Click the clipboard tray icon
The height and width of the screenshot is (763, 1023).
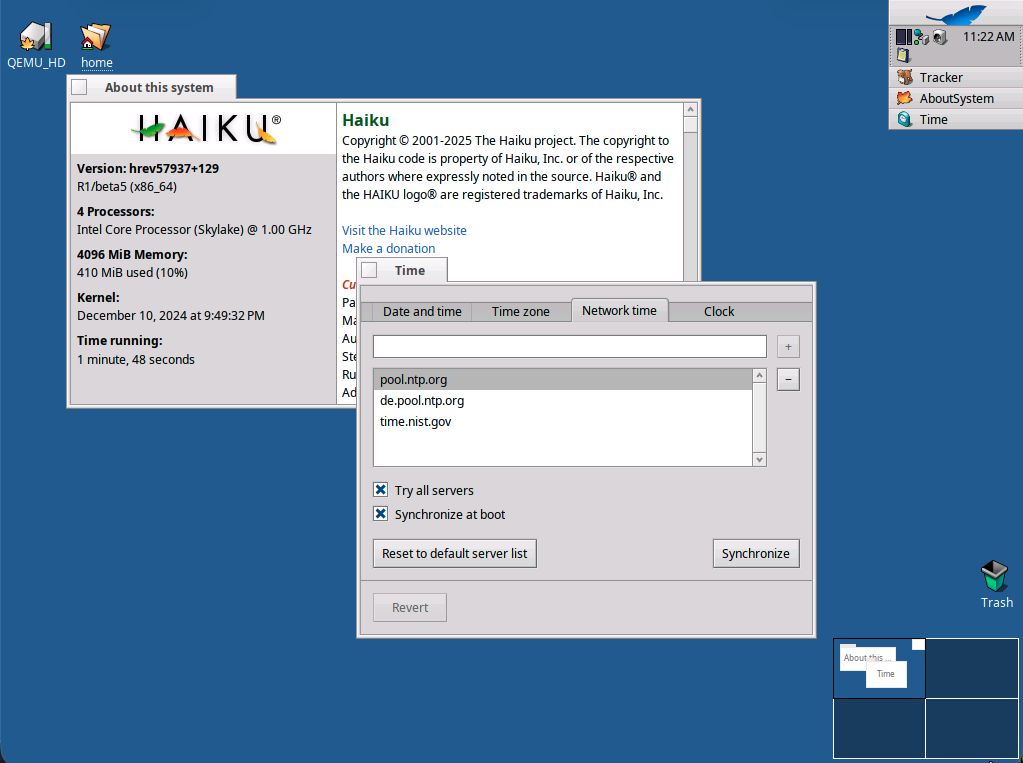pyautogui.click(x=903, y=56)
